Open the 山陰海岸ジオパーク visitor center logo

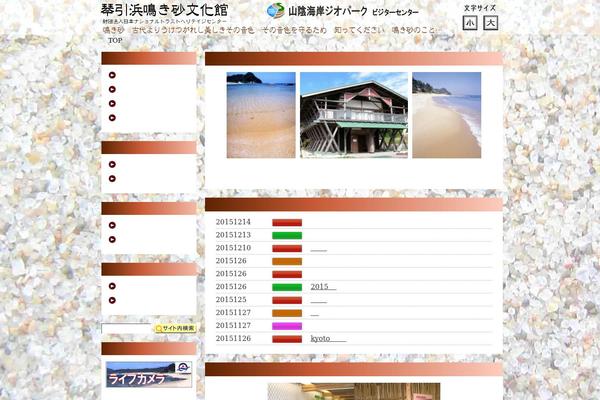(x=342, y=11)
